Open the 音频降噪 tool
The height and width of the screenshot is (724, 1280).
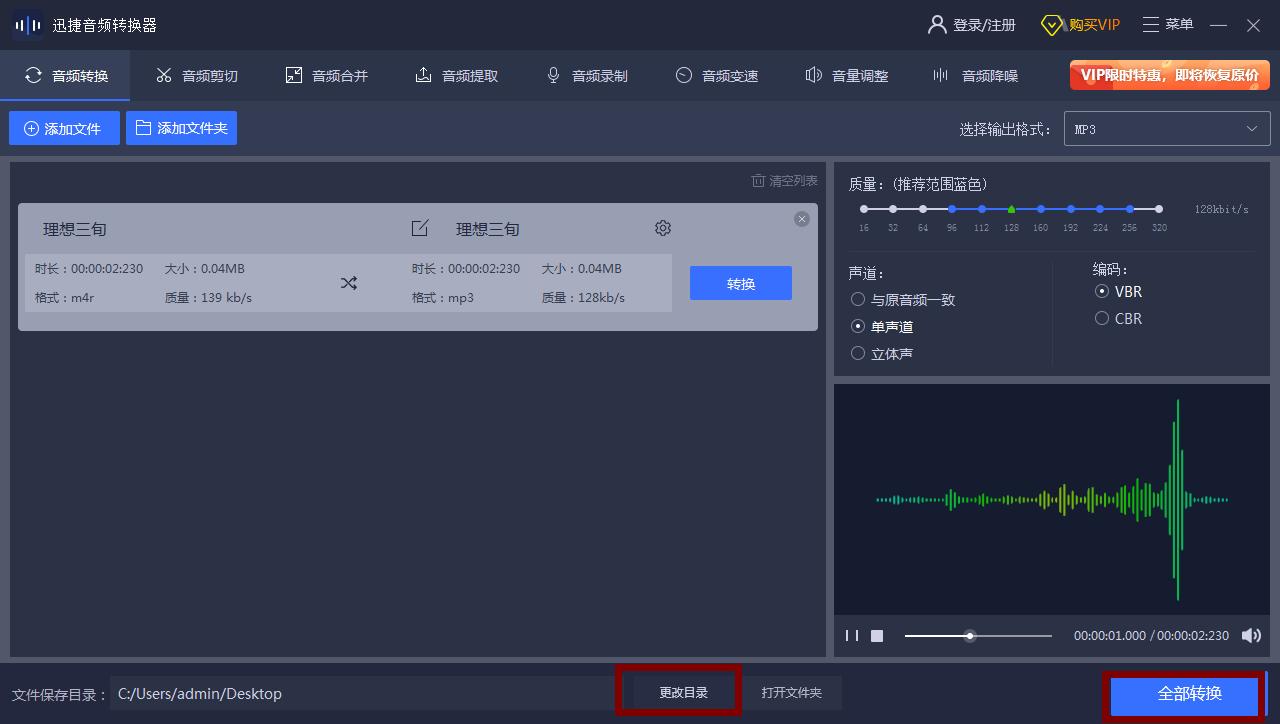coord(972,74)
